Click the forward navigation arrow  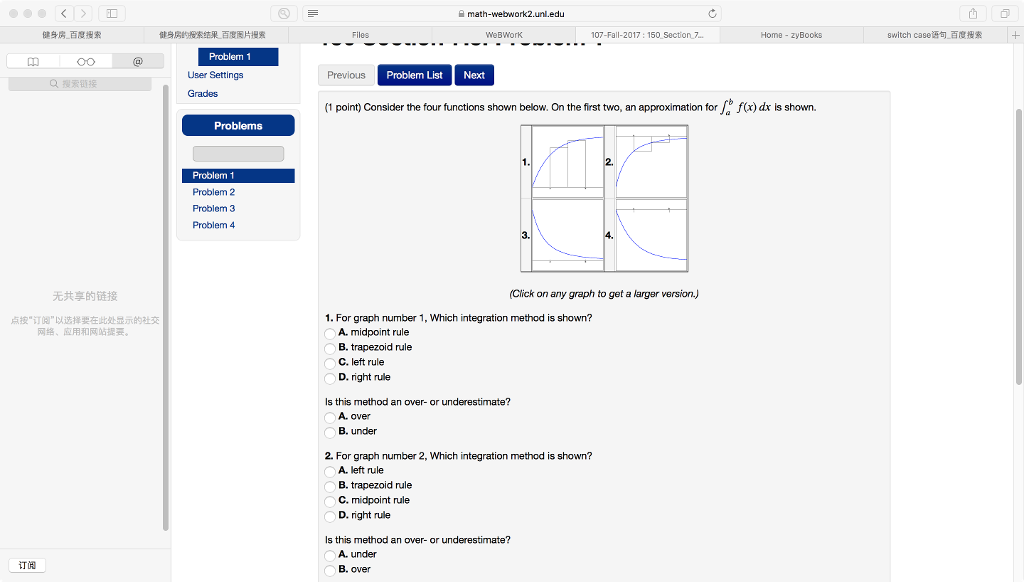pos(85,14)
